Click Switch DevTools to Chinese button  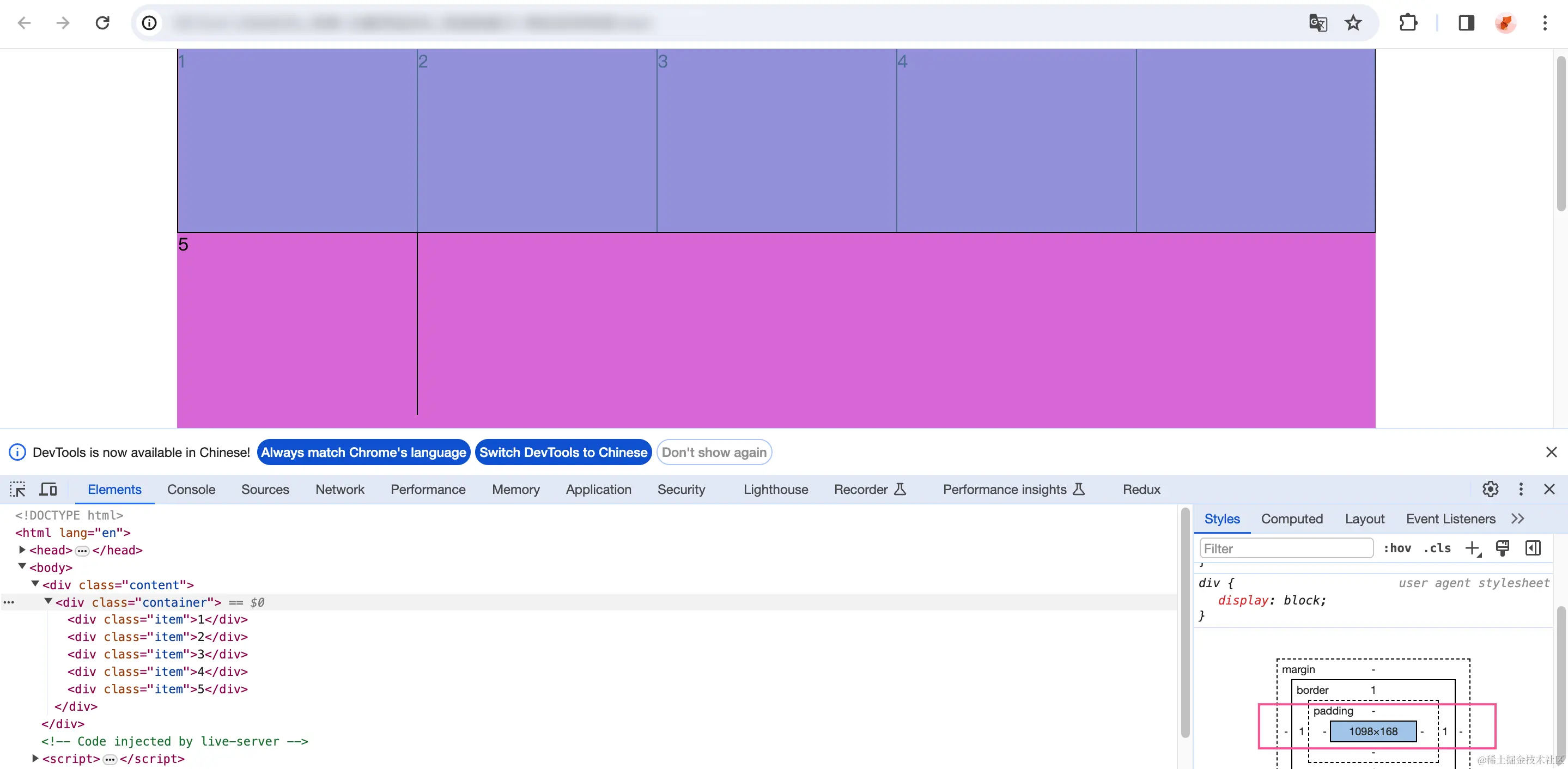point(563,452)
